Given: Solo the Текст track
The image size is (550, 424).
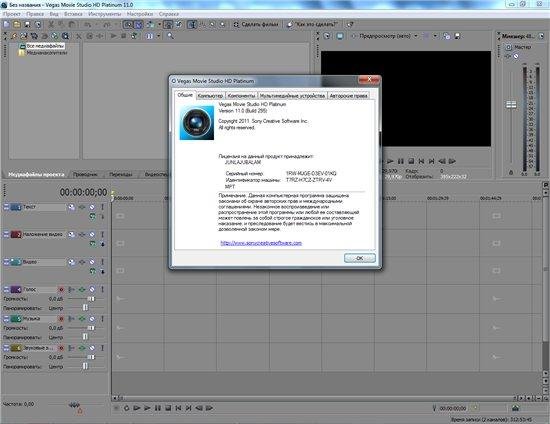Looking at the screenshot, I should (x=102, y=207).
